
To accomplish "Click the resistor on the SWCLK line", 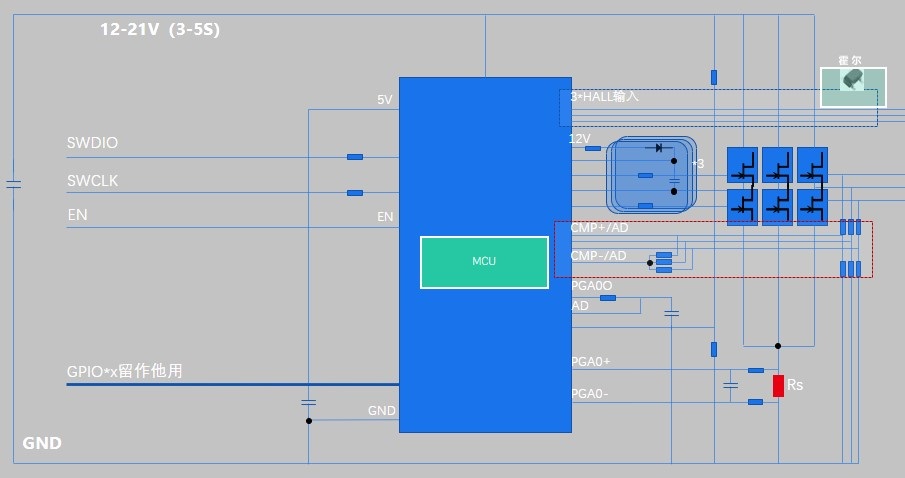I will pos(354,193).
